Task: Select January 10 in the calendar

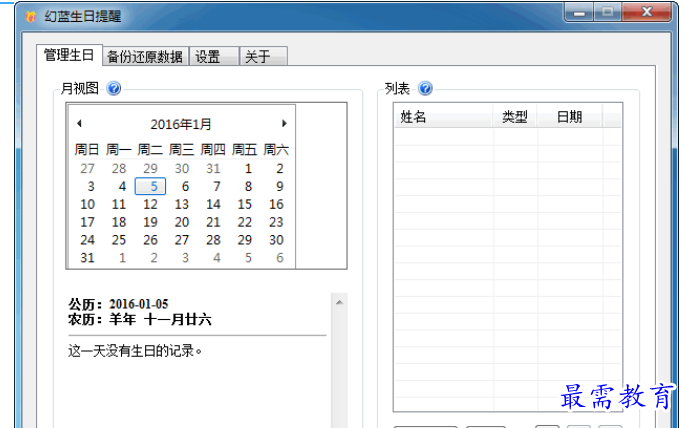Action: (87, 204)
